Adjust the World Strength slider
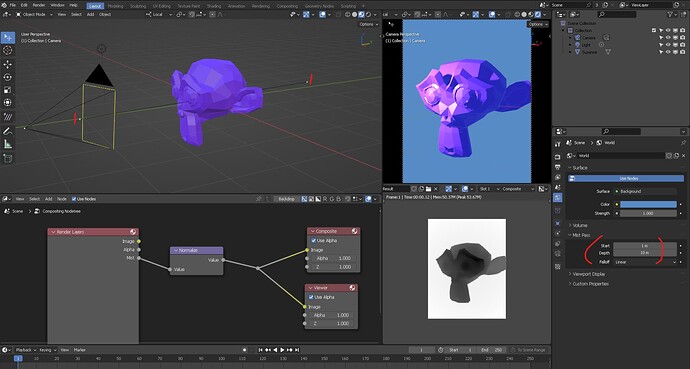The image size is (690, 369). (648, 213)
